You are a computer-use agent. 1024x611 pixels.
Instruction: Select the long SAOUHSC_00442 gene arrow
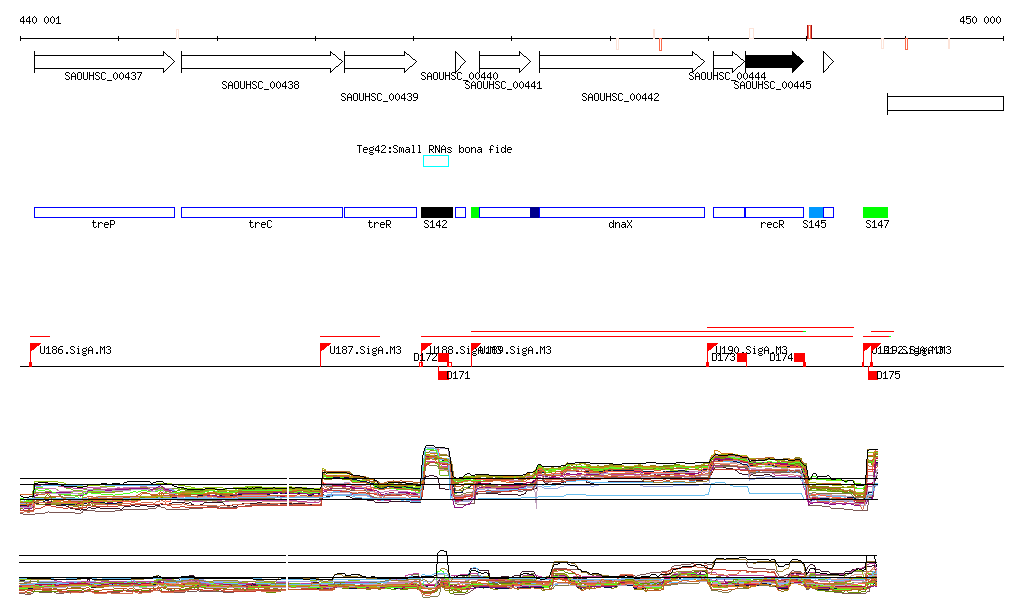coord(621,62)
